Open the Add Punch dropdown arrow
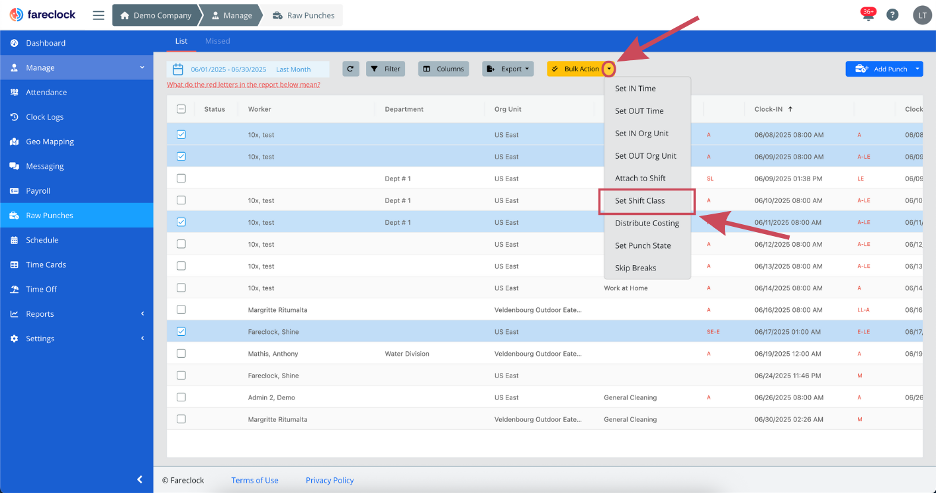This screenshot has height=494, width=936. (x=917, y=69)
